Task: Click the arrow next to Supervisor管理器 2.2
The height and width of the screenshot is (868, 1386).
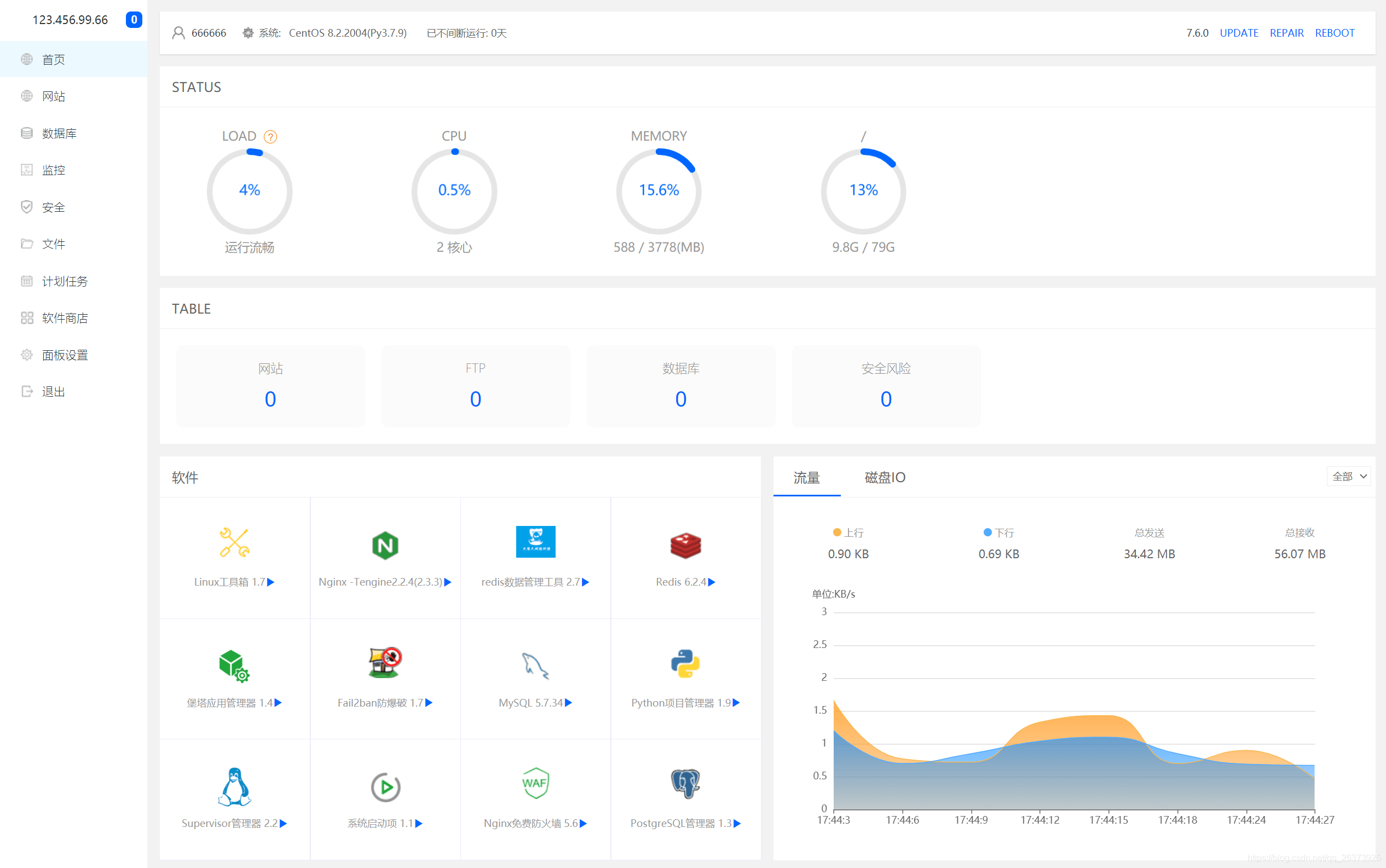Action: point(283,823)
